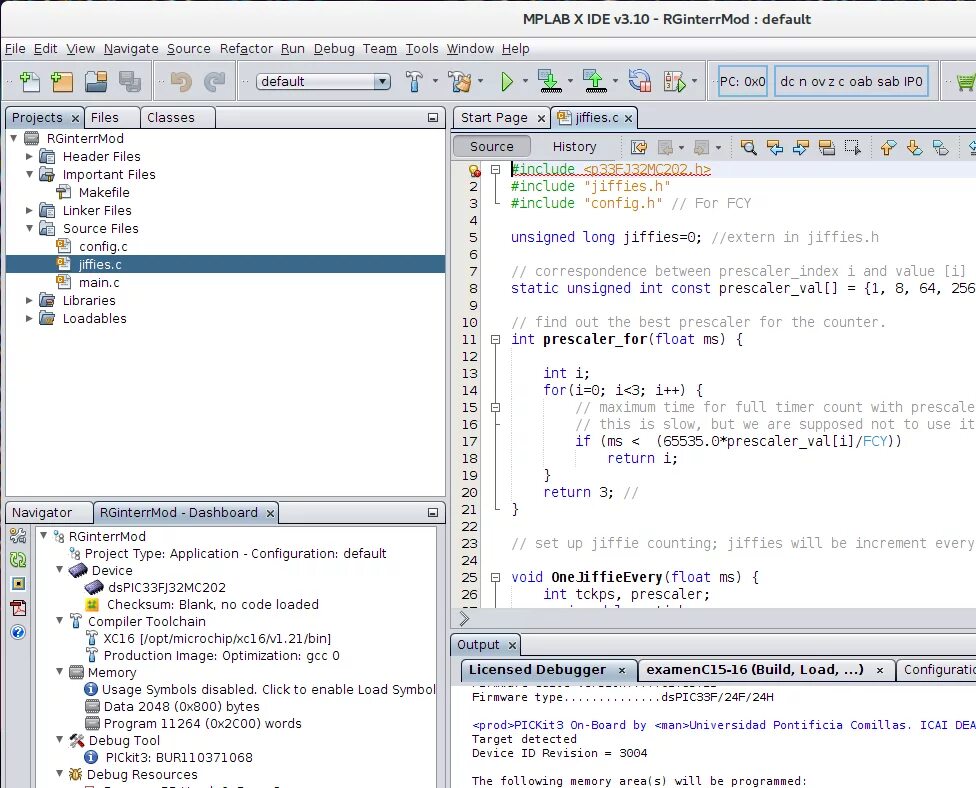Open the Refactor menu
This screenshot has width=976, height=788.
(246, 49)
